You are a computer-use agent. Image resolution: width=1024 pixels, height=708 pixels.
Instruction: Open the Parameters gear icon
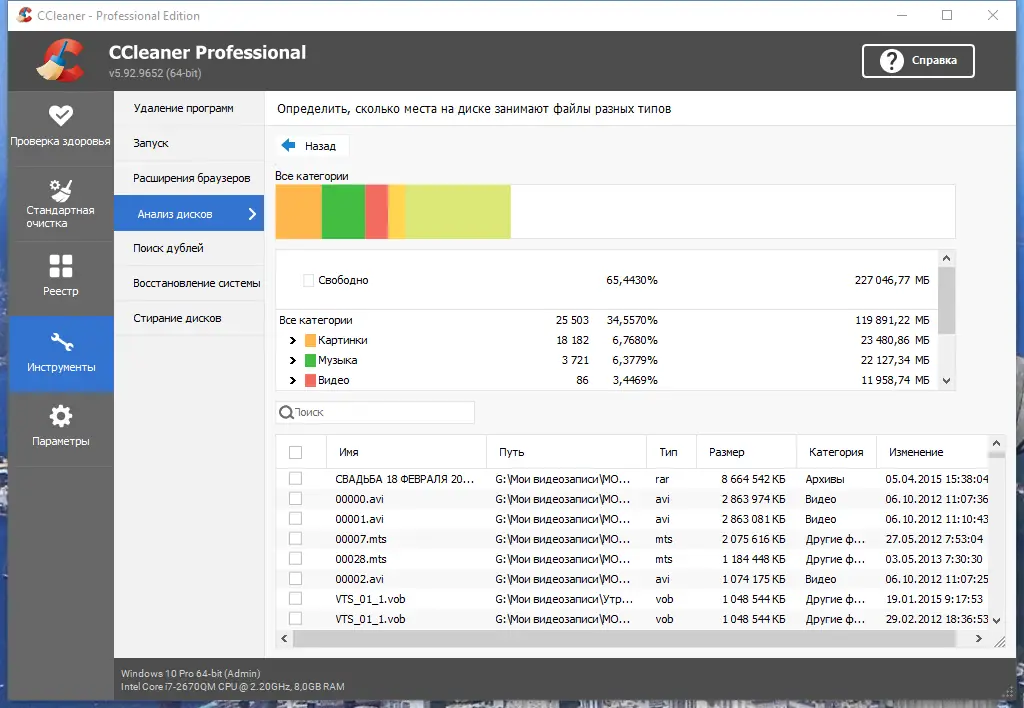(x=61, y=416)
